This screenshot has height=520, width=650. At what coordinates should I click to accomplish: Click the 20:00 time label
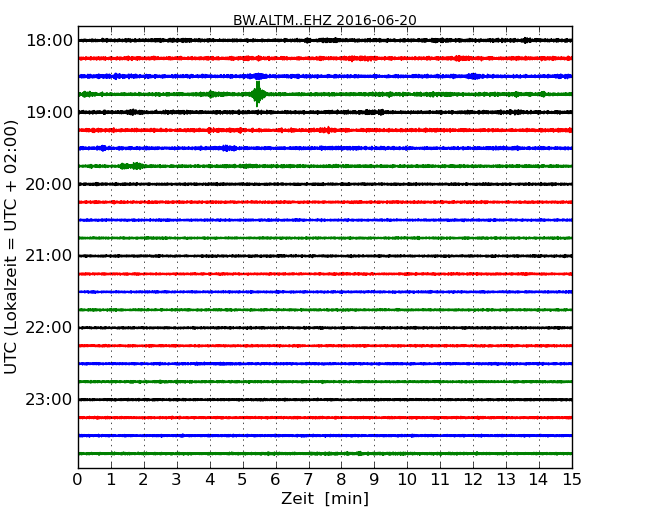click(49, 184)
